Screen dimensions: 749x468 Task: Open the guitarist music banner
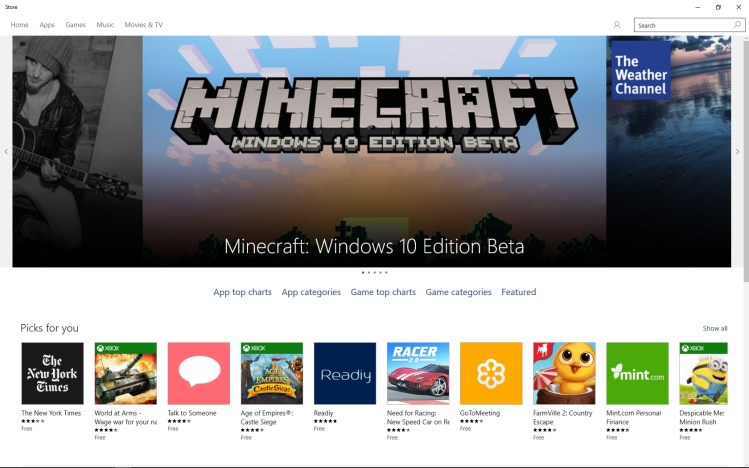77,151
